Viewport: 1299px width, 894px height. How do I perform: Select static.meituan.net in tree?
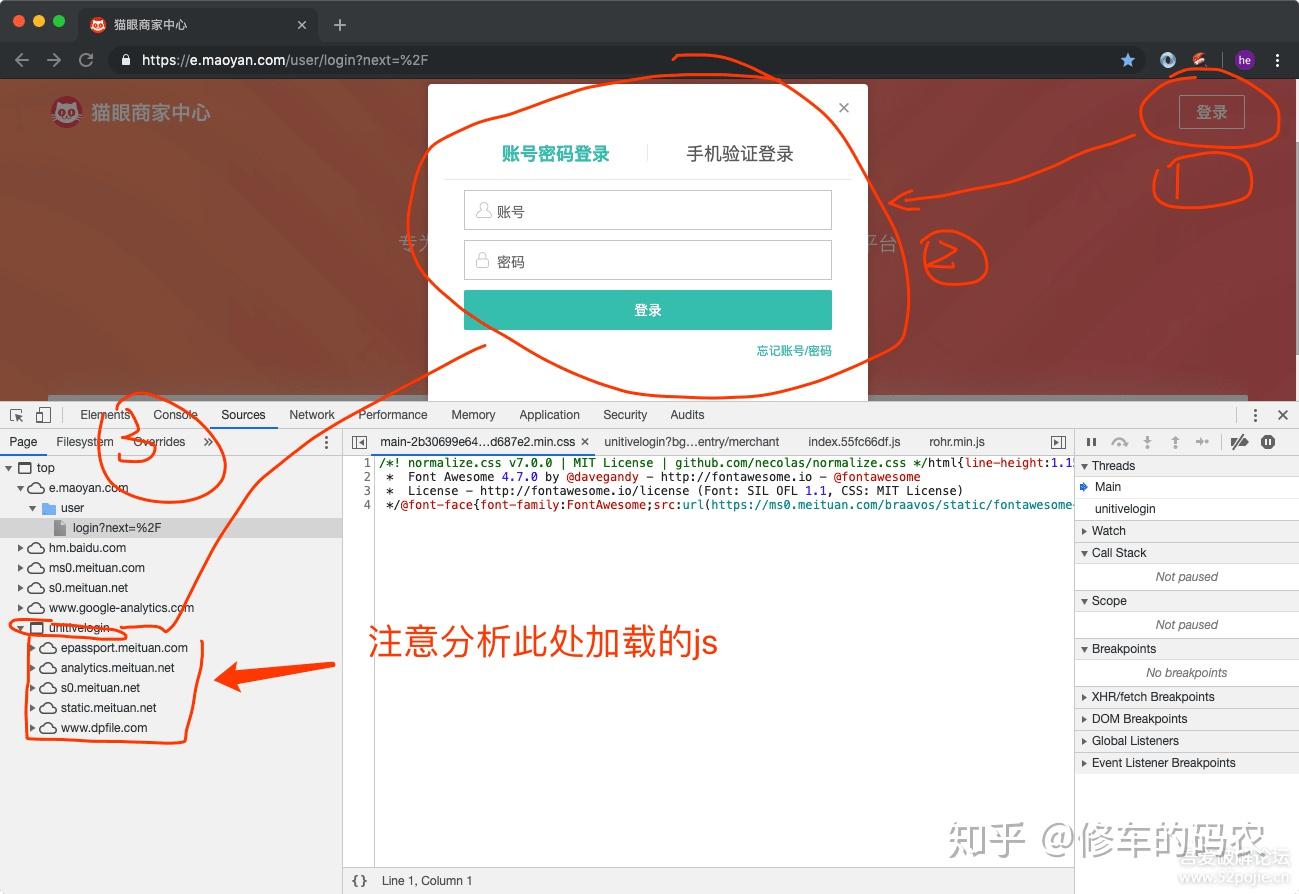click(108, 708)
